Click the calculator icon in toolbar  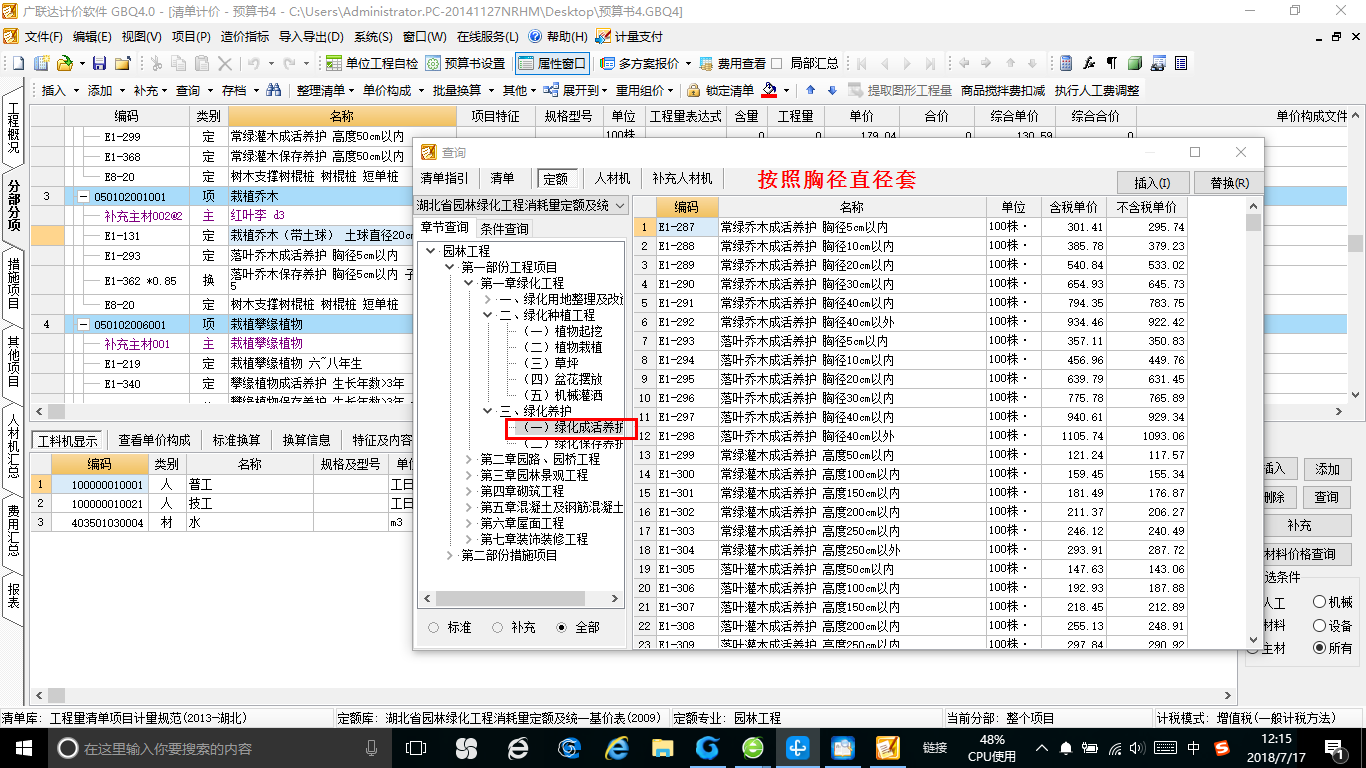1066,63
